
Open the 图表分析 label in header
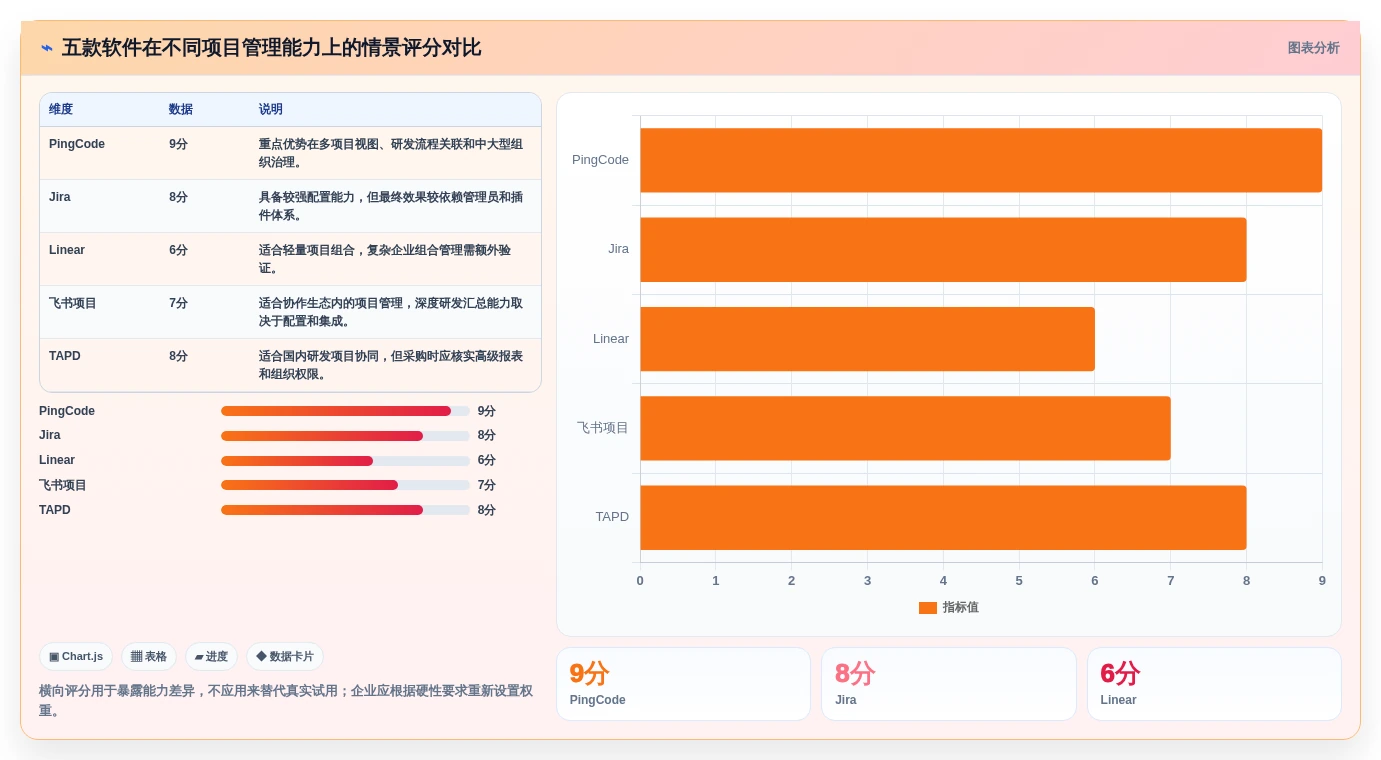(x=1313, y=48)
